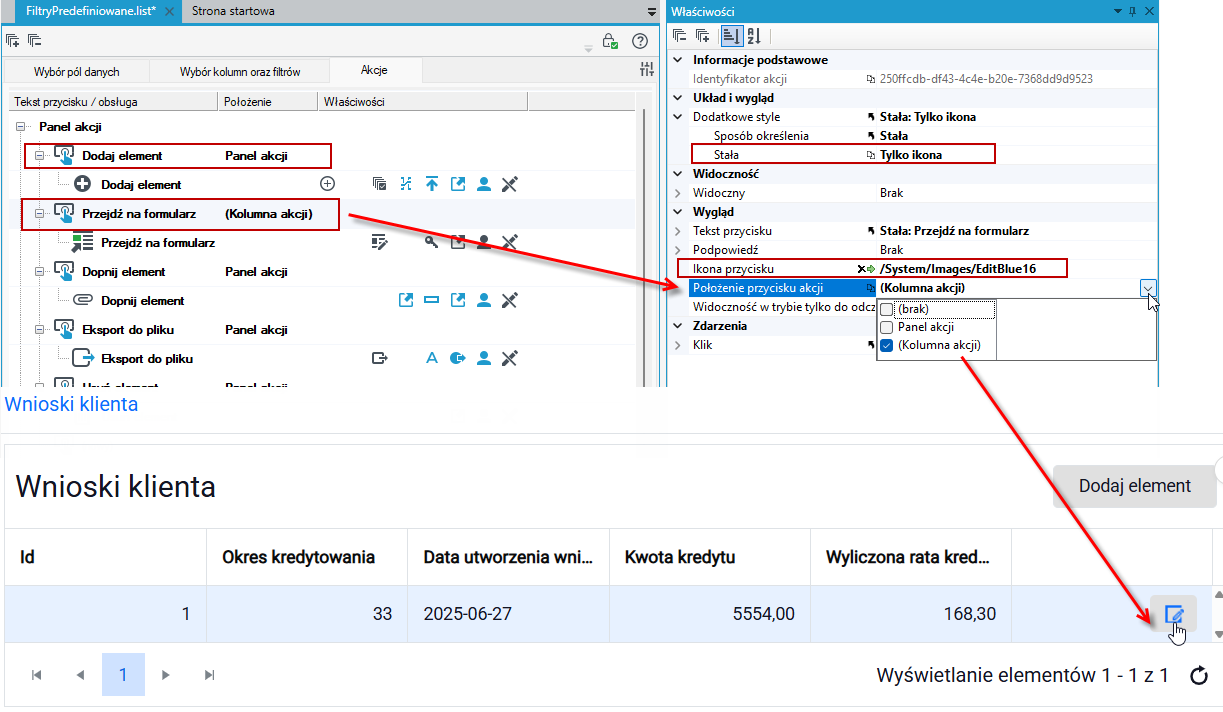Image resolution: width=1223 pixels, height=712 pixels.
Task: Click the user icon in the Dopnij element row
Action: [484, 300]
